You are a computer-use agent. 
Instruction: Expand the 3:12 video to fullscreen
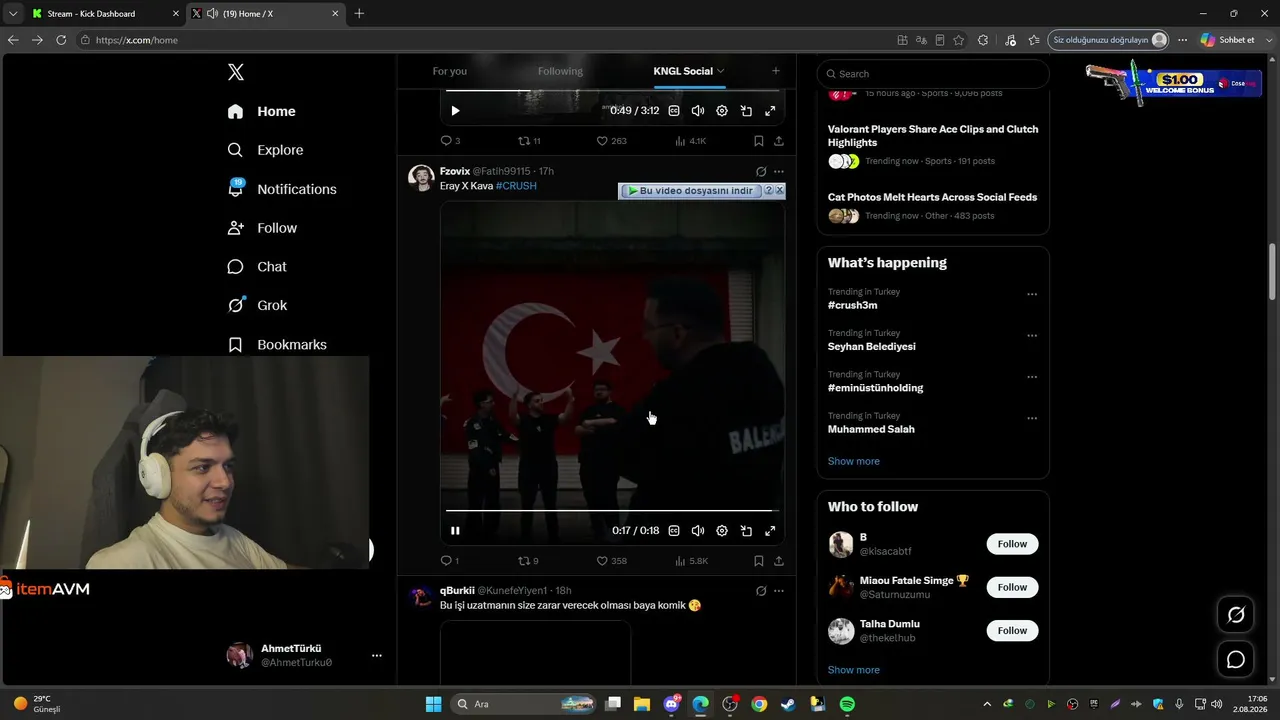pyautogui.click(x=770, y=111)
